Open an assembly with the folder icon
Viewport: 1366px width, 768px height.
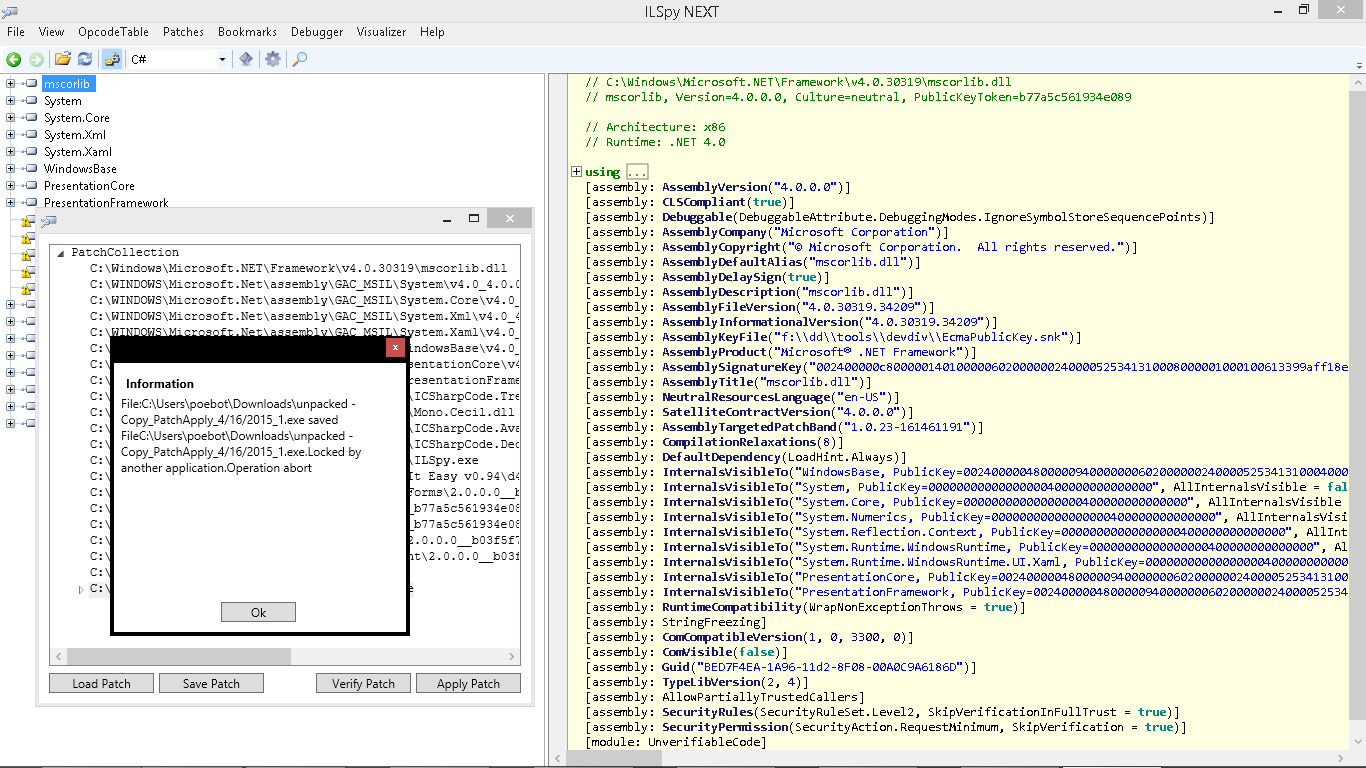point(63,60)
